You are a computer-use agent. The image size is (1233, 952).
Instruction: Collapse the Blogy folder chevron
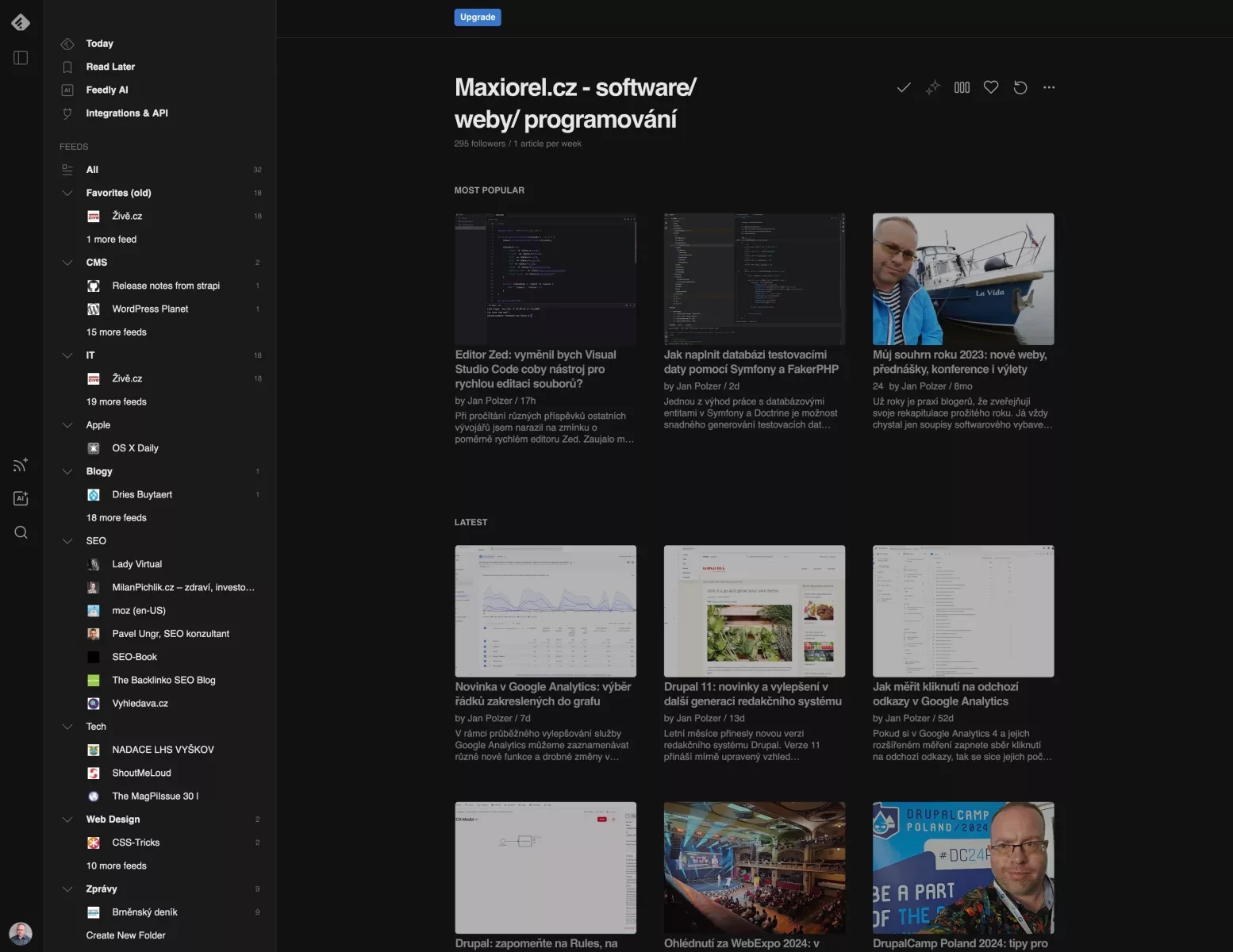pos(67,471)
